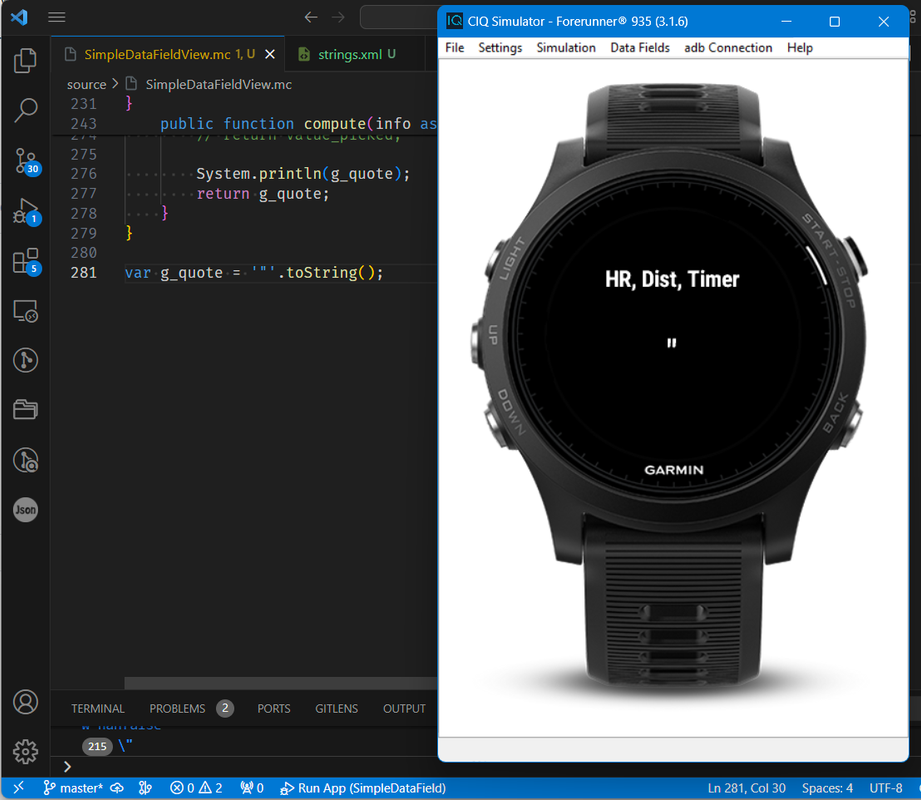Screen dimensions: 921x800
Task: Open the folders icon in activity bar
Action: click(x=25, y=409)
